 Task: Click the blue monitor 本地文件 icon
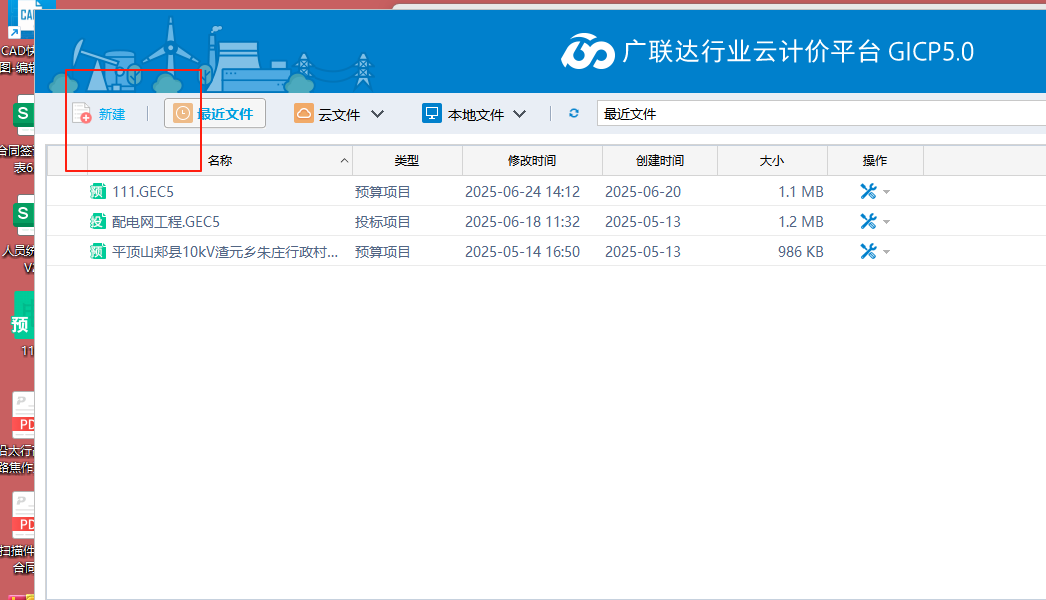click(x=432, y=113)
